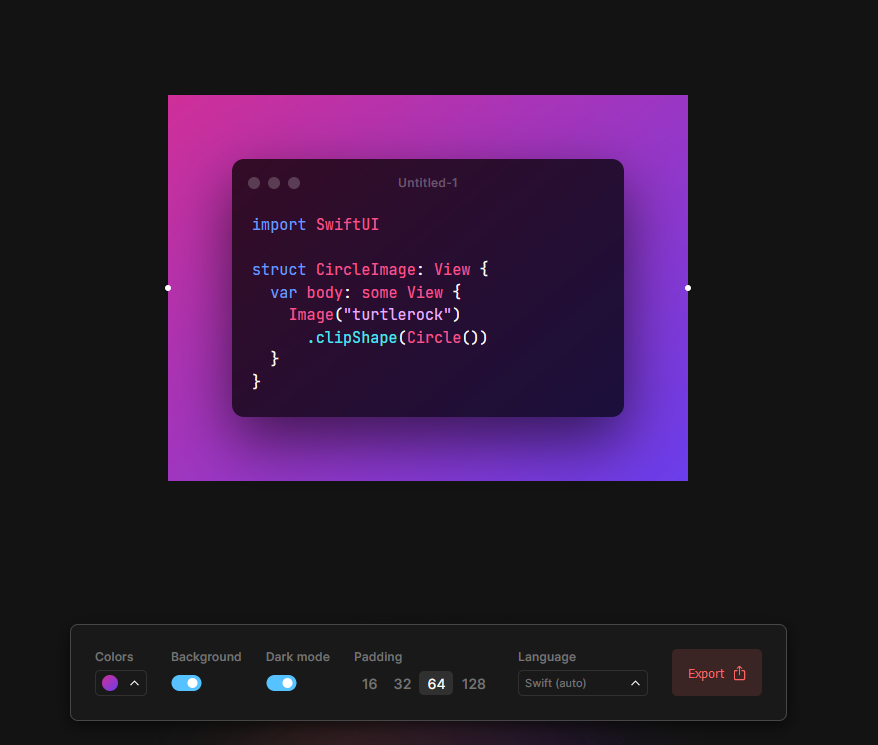Click the left frame resize handle
The image size is (878, 745).
(168, 288)
